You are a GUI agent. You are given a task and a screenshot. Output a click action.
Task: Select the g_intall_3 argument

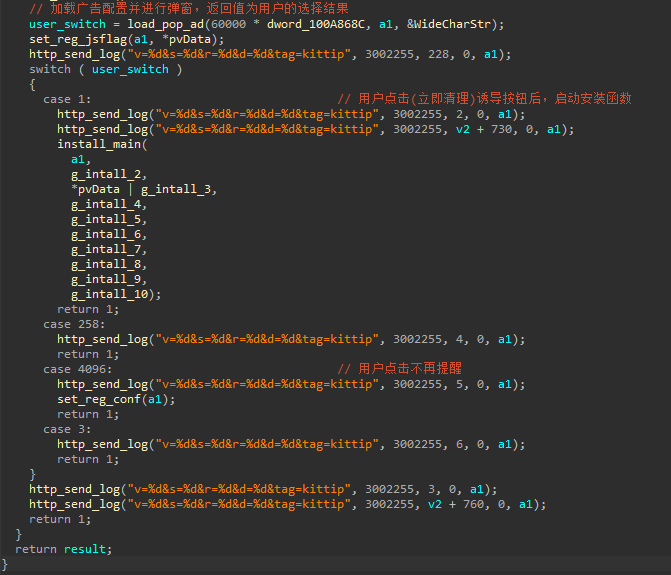click(x=176, y=189)
